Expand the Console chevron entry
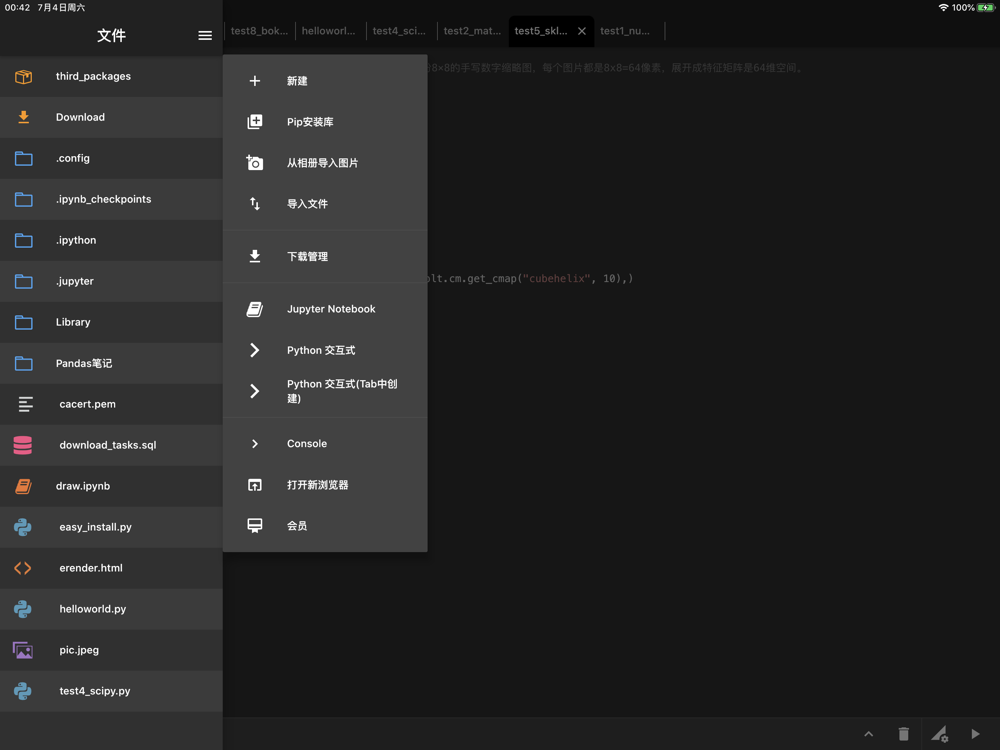1000x750 pixels. [255, 444]
